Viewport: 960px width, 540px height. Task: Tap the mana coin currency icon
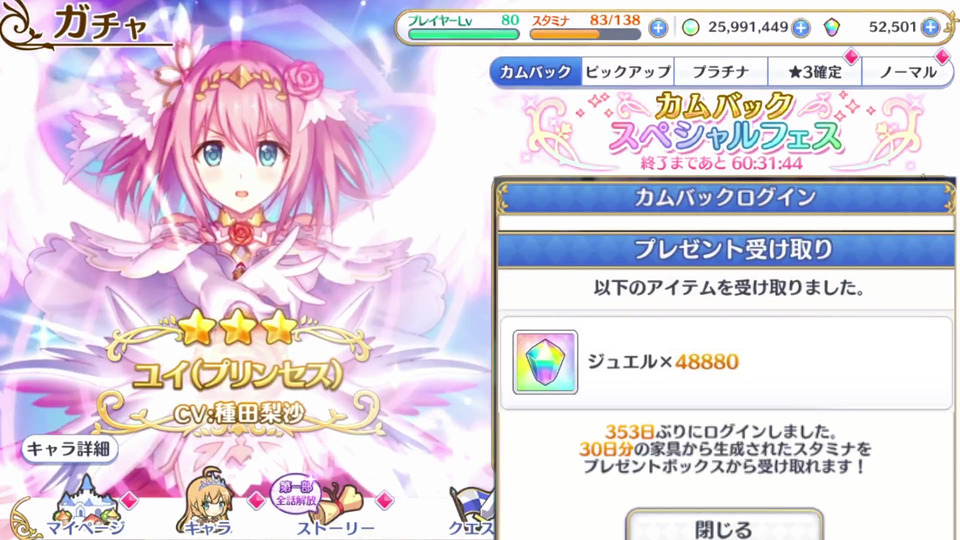tap(691, 28)
